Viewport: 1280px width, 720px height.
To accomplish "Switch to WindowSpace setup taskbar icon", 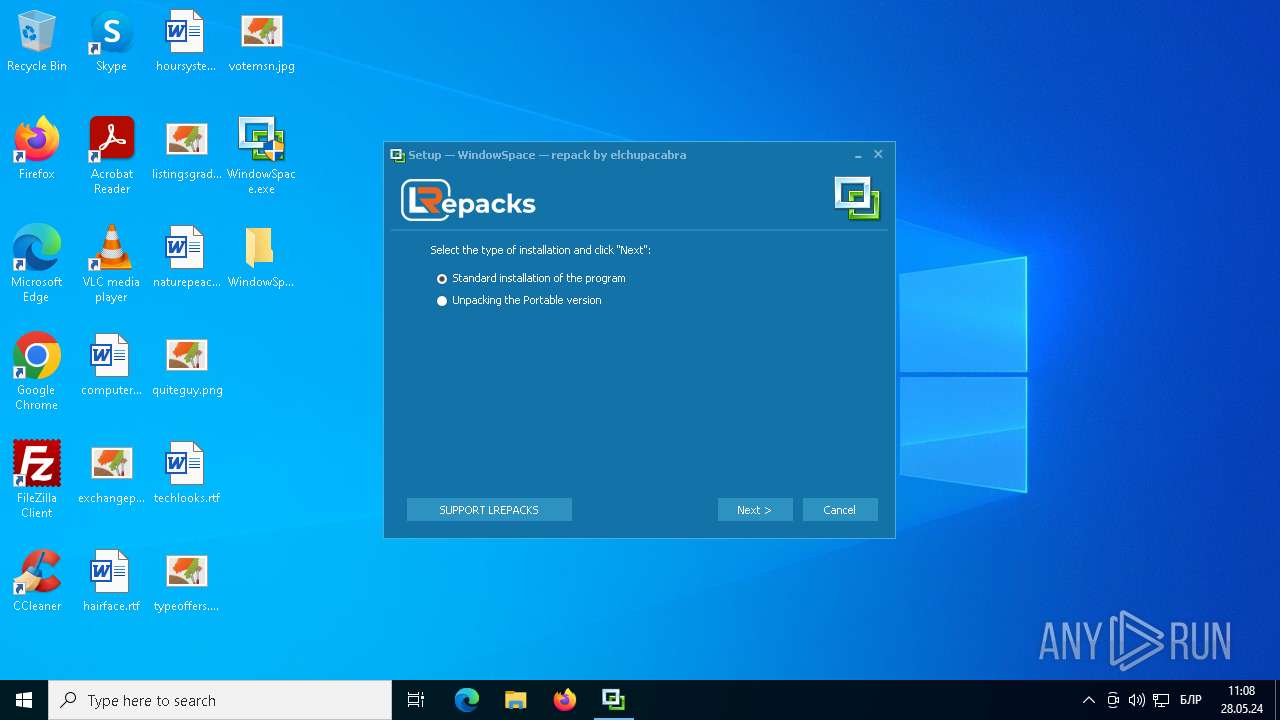I will click(x=613, y=700).
